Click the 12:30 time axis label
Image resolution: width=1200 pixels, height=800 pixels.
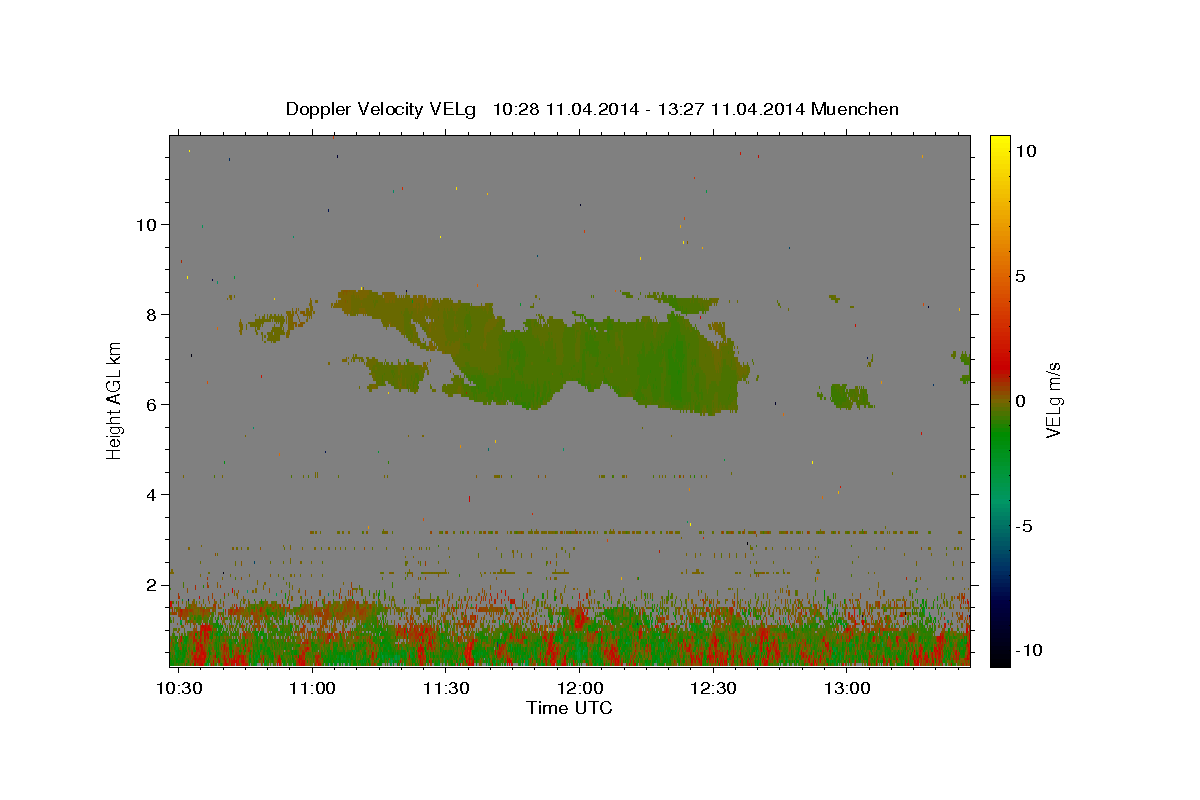(713, 689)
